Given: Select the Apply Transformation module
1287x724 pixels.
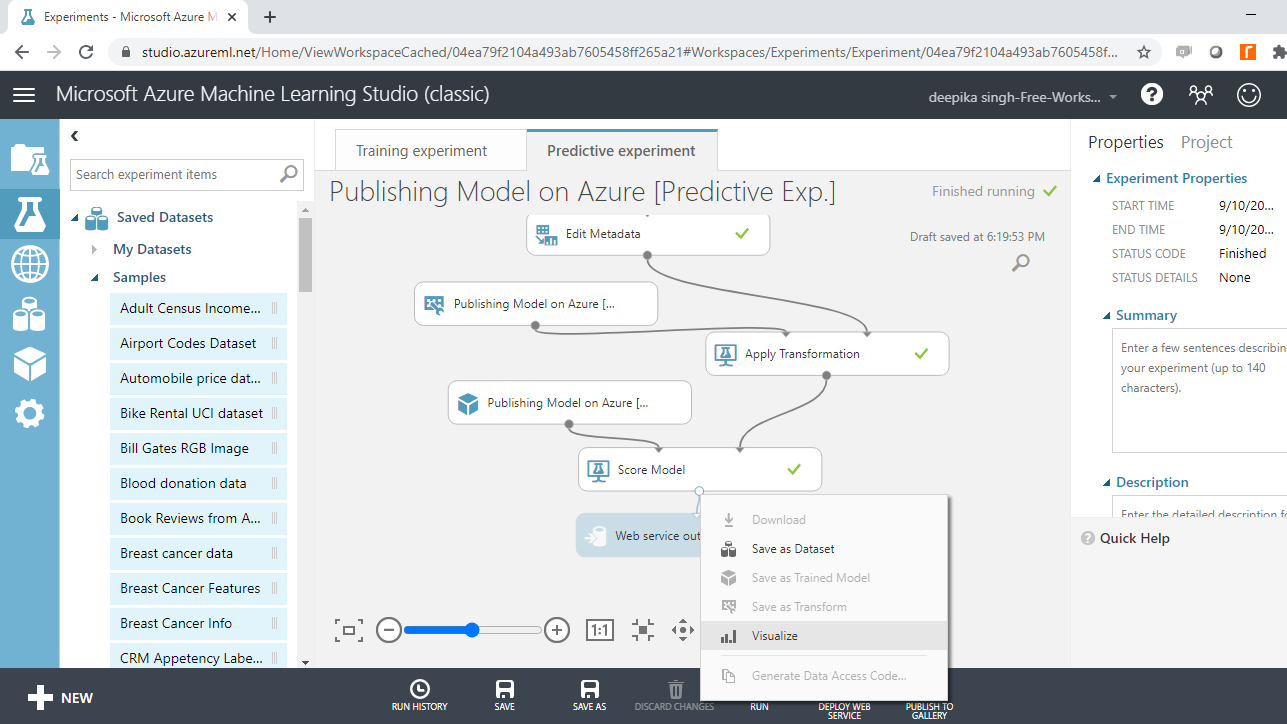Looking at the screenshot, I should tap(827, 354).
